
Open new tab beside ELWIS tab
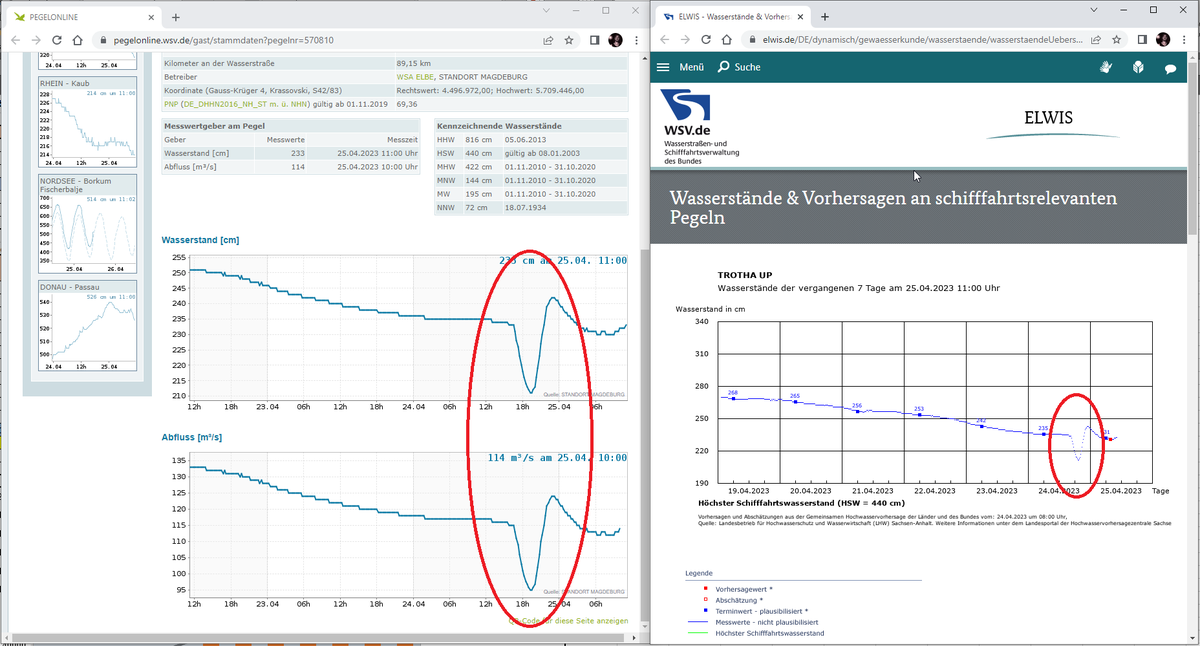coord(825,17)
